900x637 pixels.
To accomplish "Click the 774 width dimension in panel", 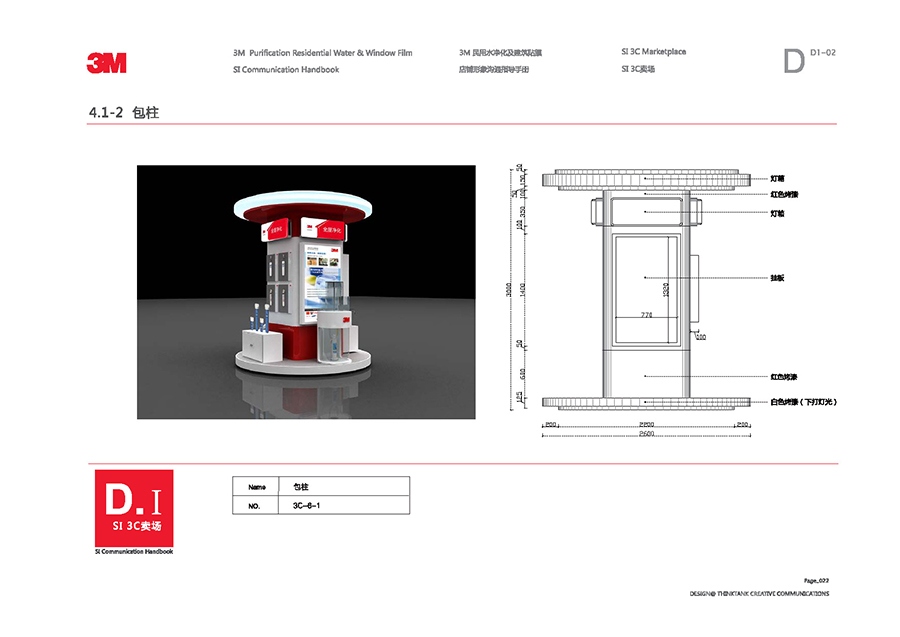I will (646, 314).
